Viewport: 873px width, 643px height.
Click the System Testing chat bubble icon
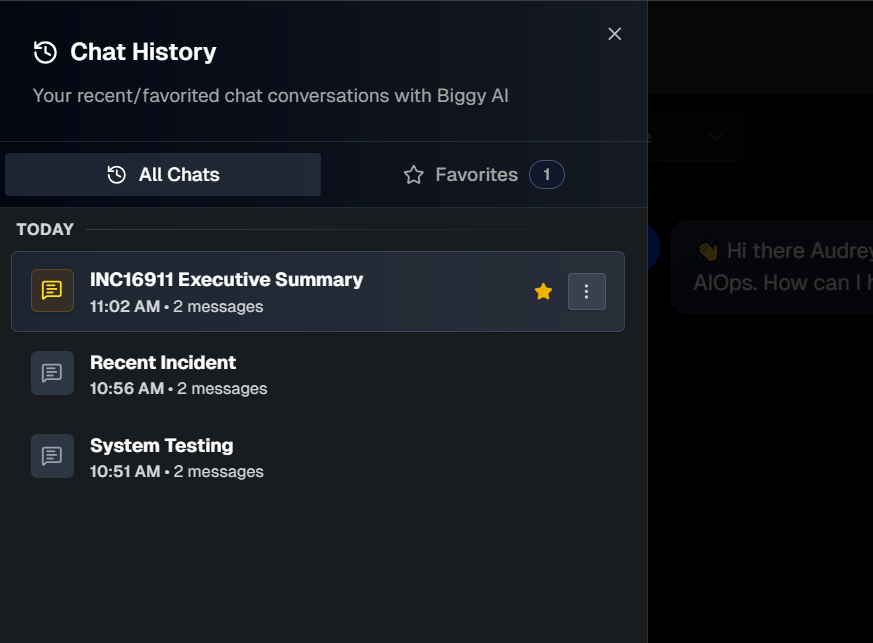[x=52, y=456]
